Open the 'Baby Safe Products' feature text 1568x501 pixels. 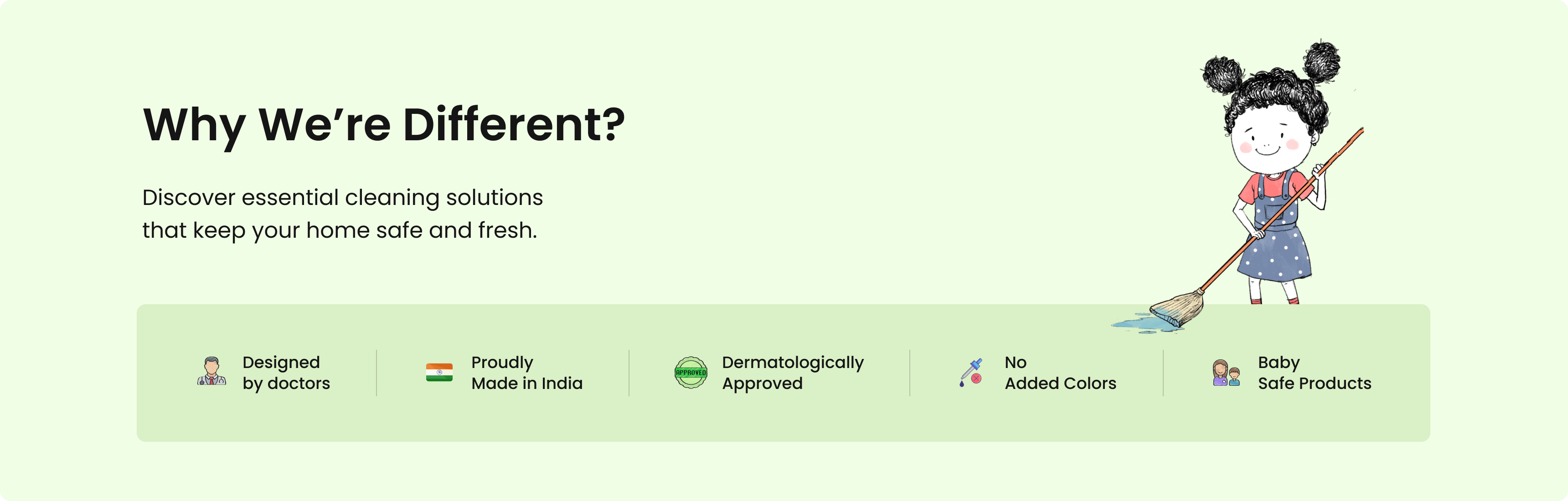pos(1314,373)
